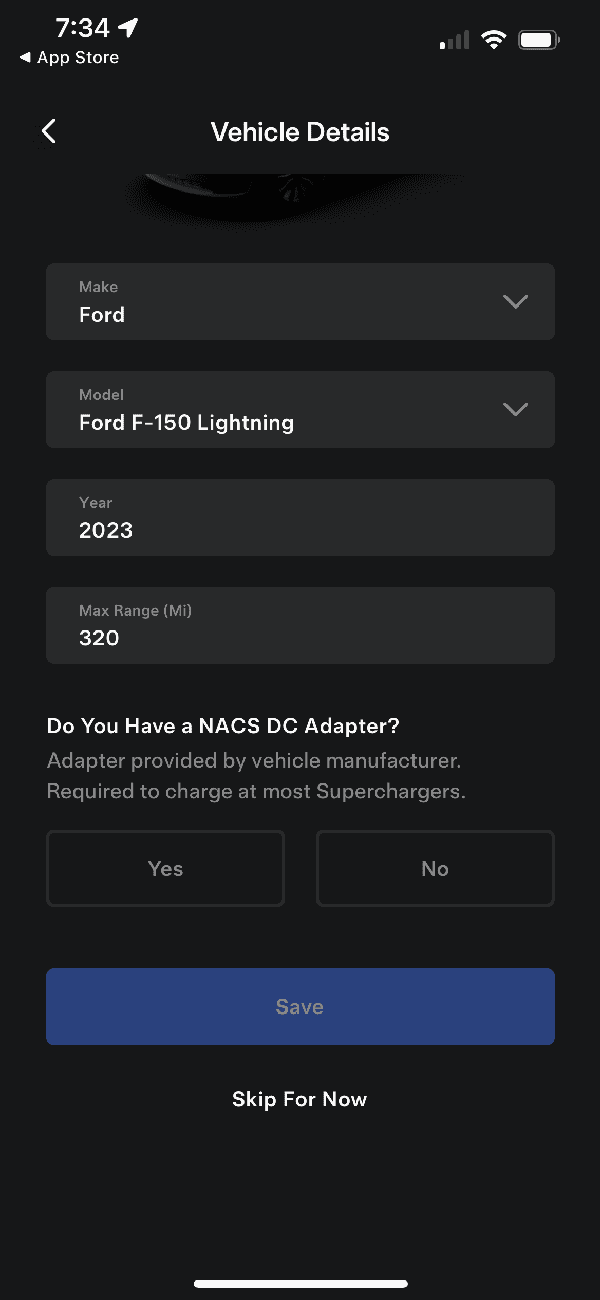Click the battery indicator icon

point(539,41)
